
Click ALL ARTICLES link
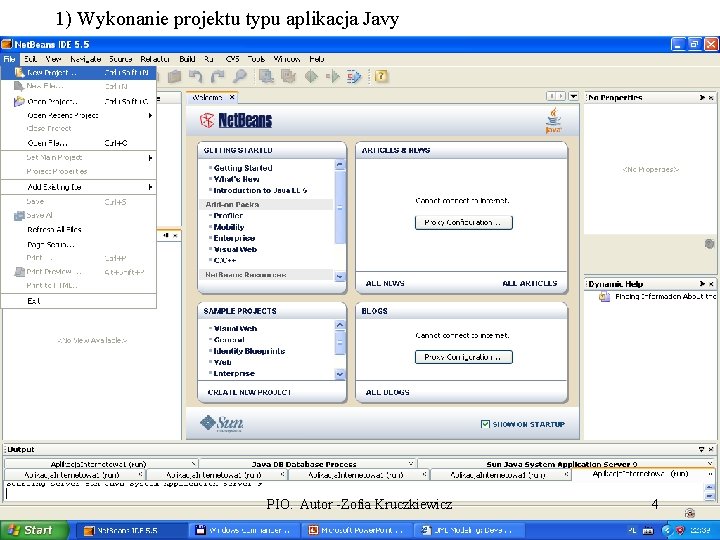[530, 283]
